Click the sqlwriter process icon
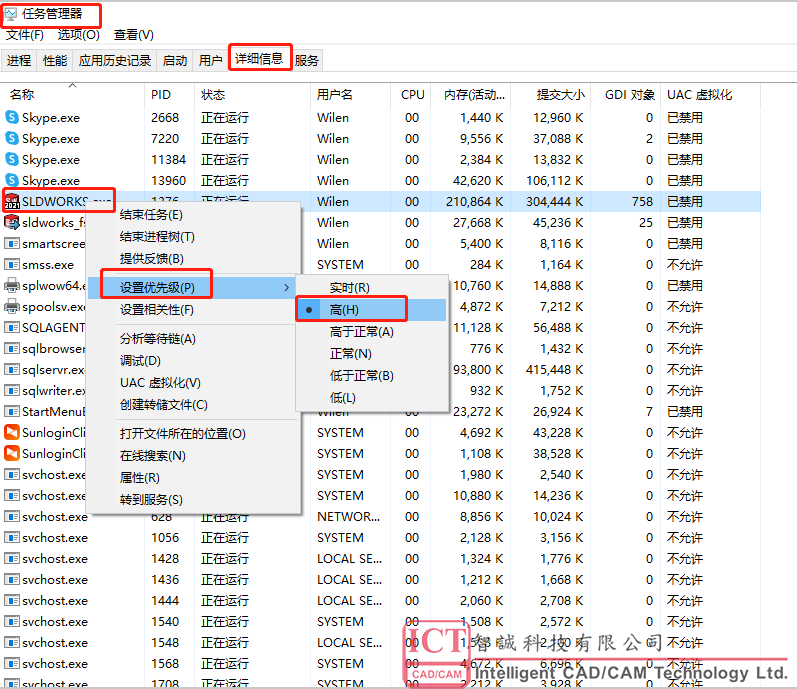Image resolution: width=797 pixels, height=689 pixels. [x=12, y=391]
